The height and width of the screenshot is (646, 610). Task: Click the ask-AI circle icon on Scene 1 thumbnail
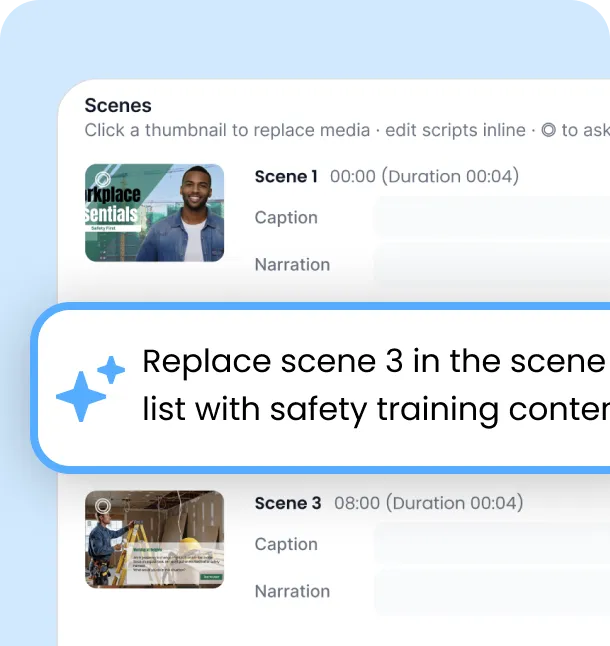coord(103,179)
